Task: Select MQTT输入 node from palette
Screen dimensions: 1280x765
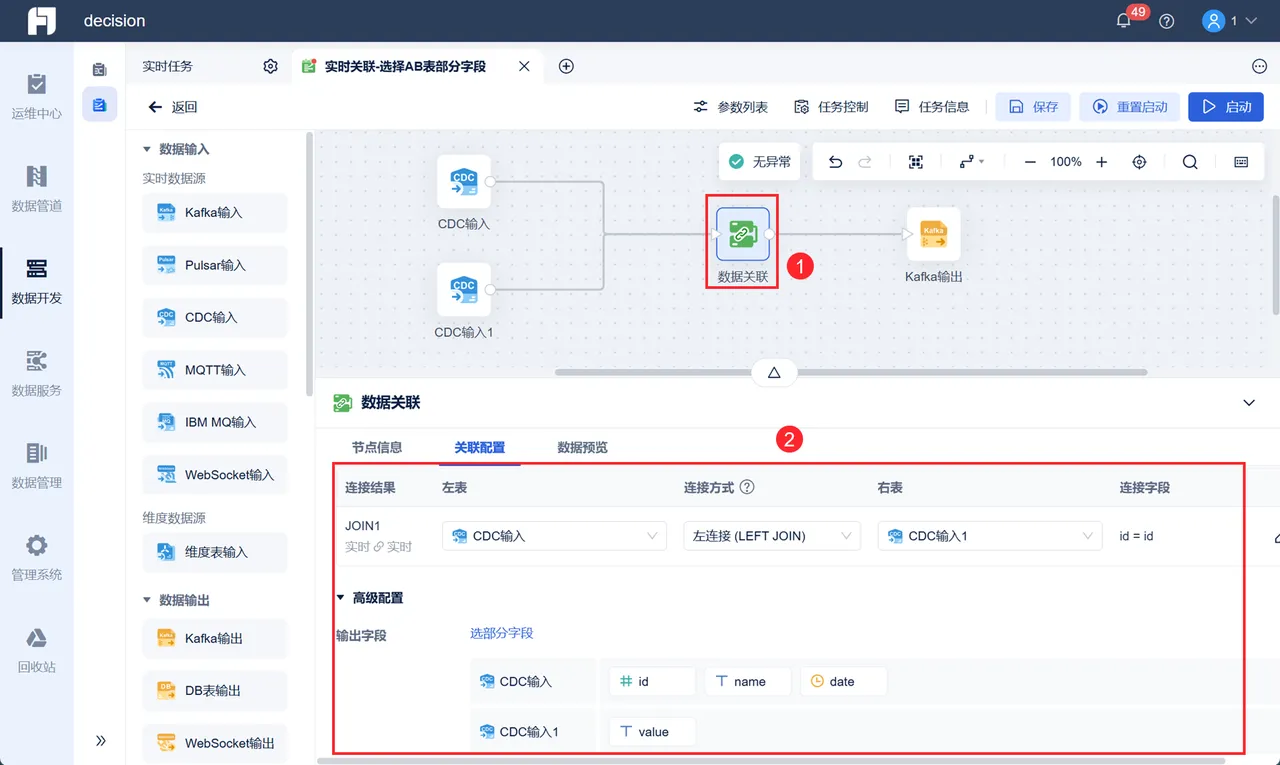Action: (214, 370)
